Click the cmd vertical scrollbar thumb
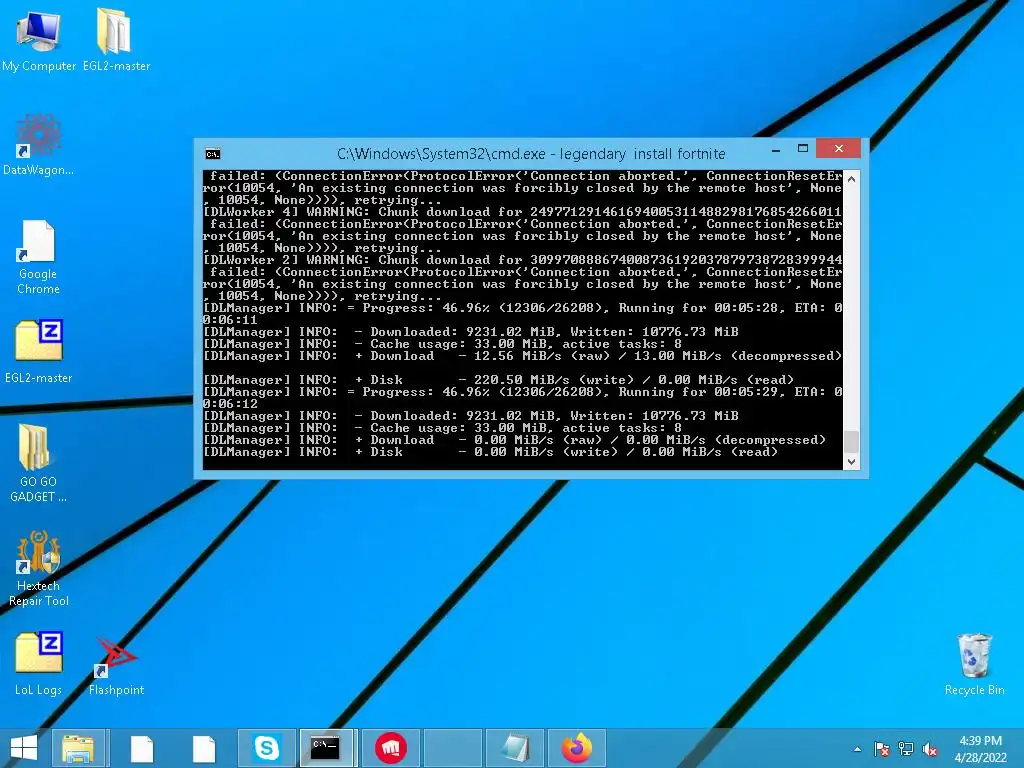The height and width of the screenshot is (768, 1024). [851, 441]
